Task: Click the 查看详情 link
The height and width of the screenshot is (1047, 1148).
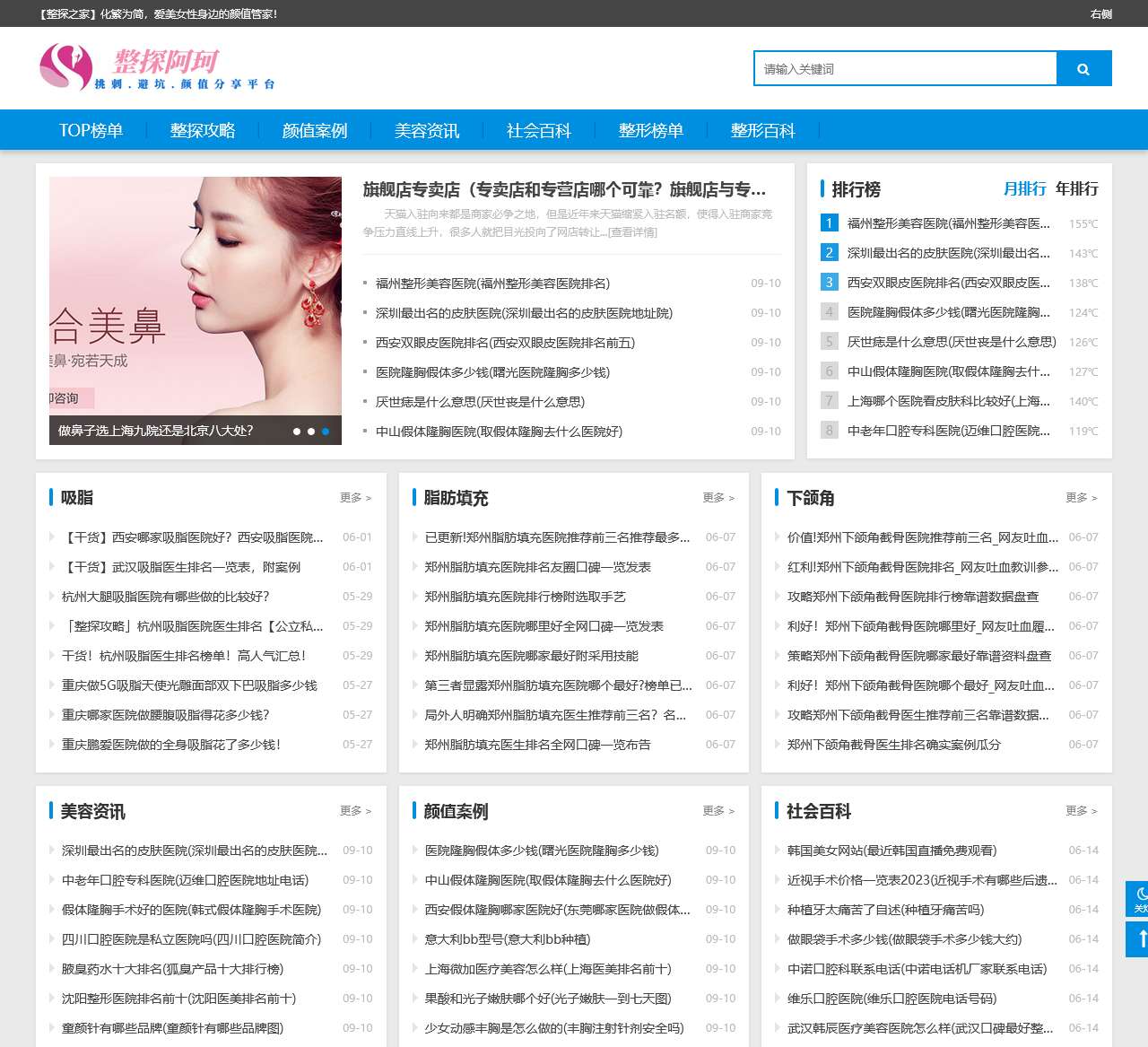Action: coord(632,232)
